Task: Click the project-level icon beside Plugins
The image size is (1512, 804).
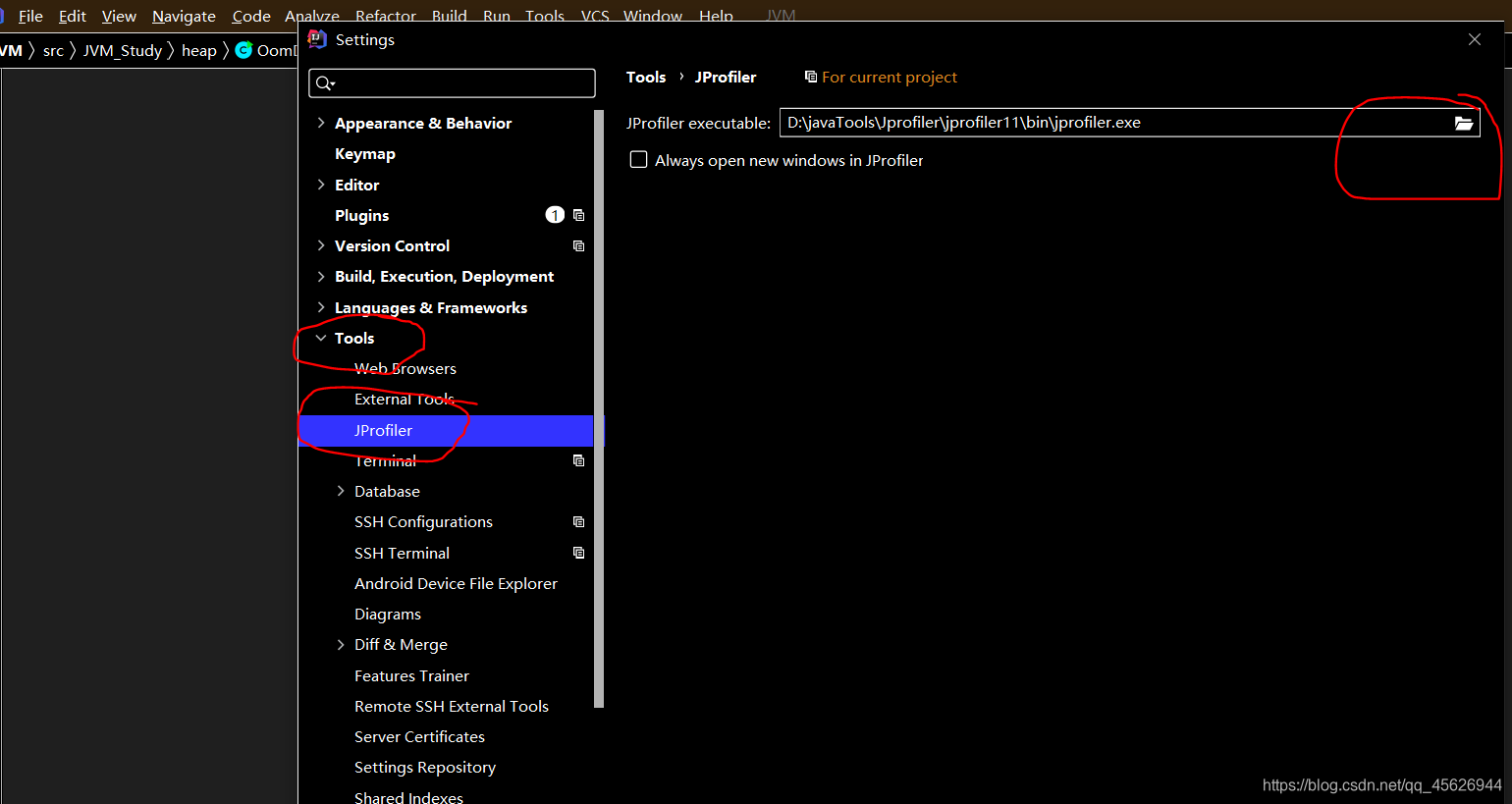Action: (578, 215)
